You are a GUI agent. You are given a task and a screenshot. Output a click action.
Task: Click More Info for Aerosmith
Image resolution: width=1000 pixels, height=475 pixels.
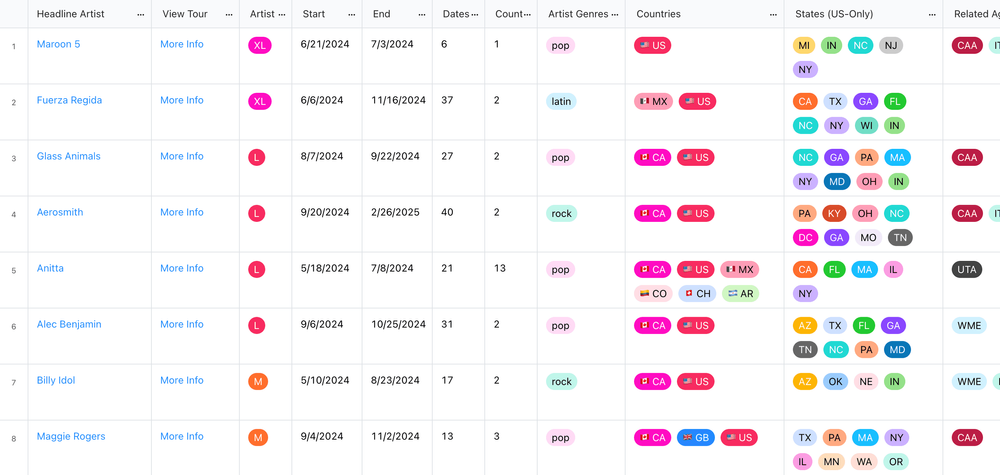tap(182, 212)
